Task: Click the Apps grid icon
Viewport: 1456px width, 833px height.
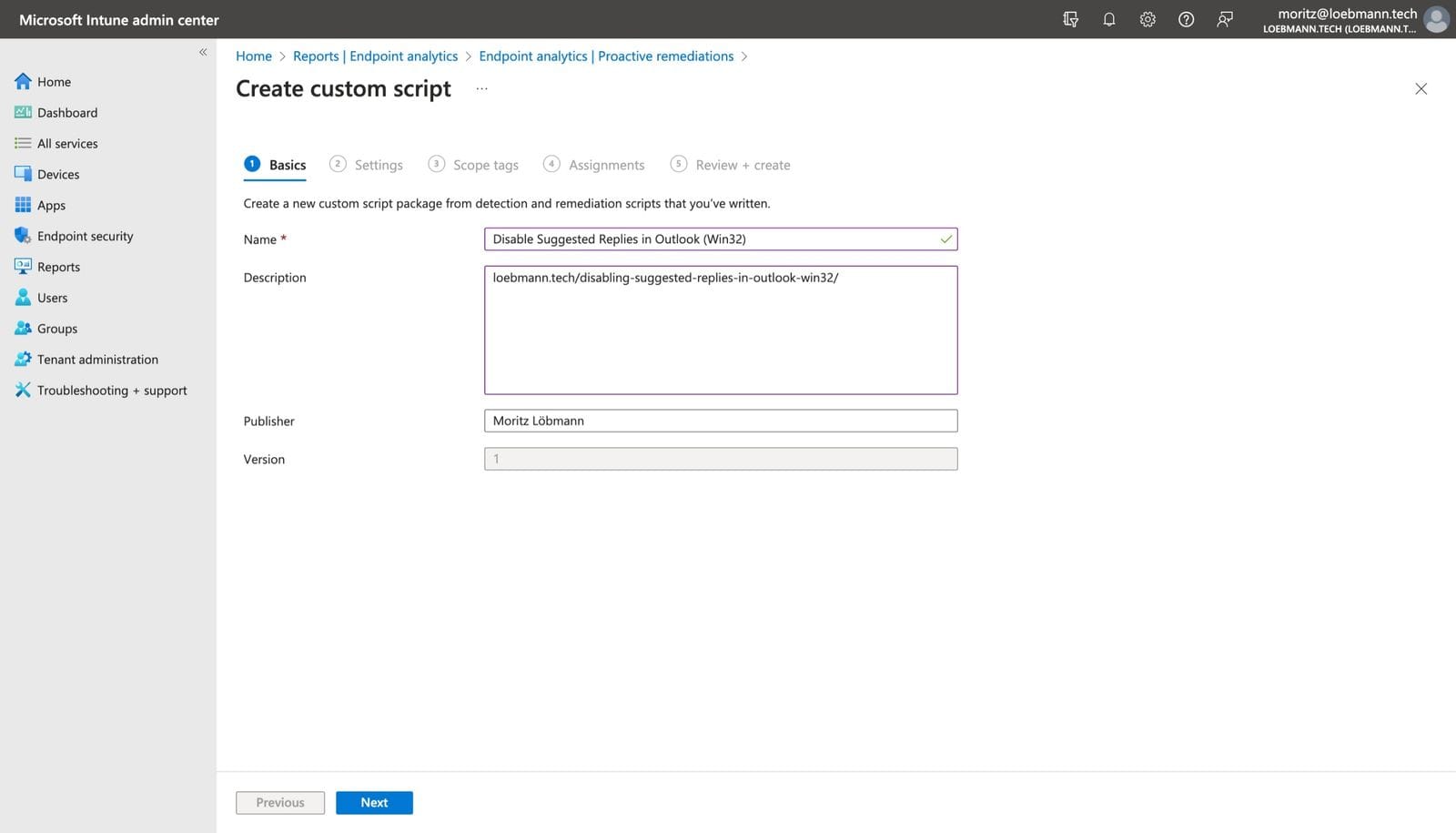Action: [x=23, y=205]
